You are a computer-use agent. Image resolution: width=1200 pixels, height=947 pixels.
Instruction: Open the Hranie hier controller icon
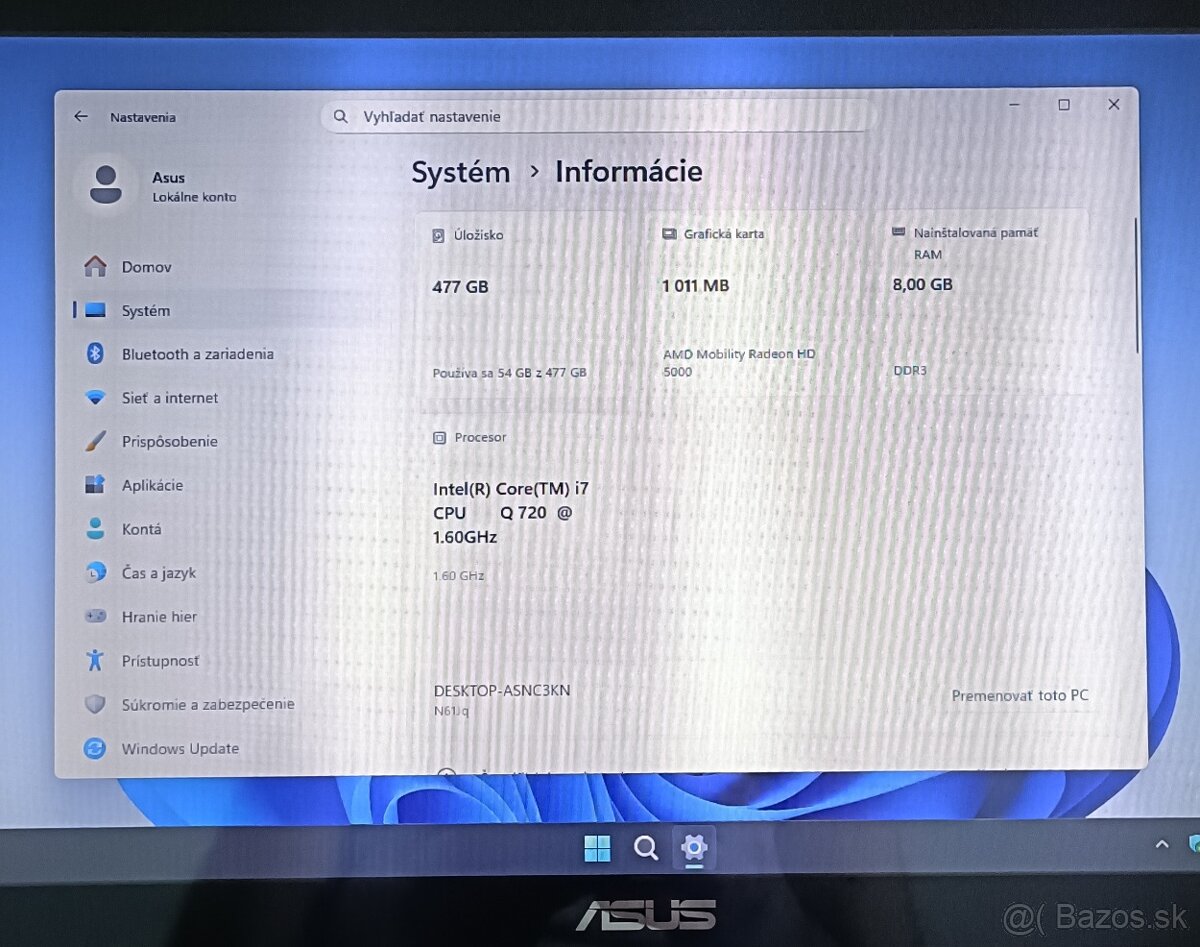95,617
